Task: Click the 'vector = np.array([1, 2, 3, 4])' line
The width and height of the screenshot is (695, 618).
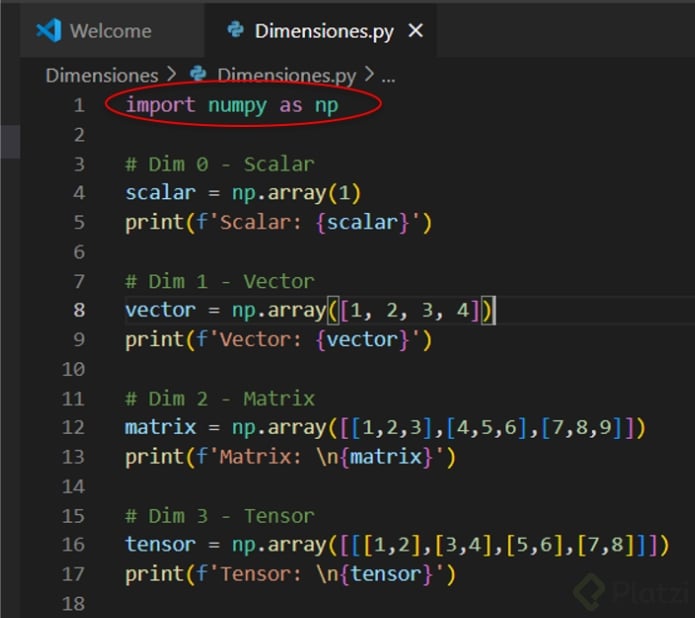Action: (309, 310)
